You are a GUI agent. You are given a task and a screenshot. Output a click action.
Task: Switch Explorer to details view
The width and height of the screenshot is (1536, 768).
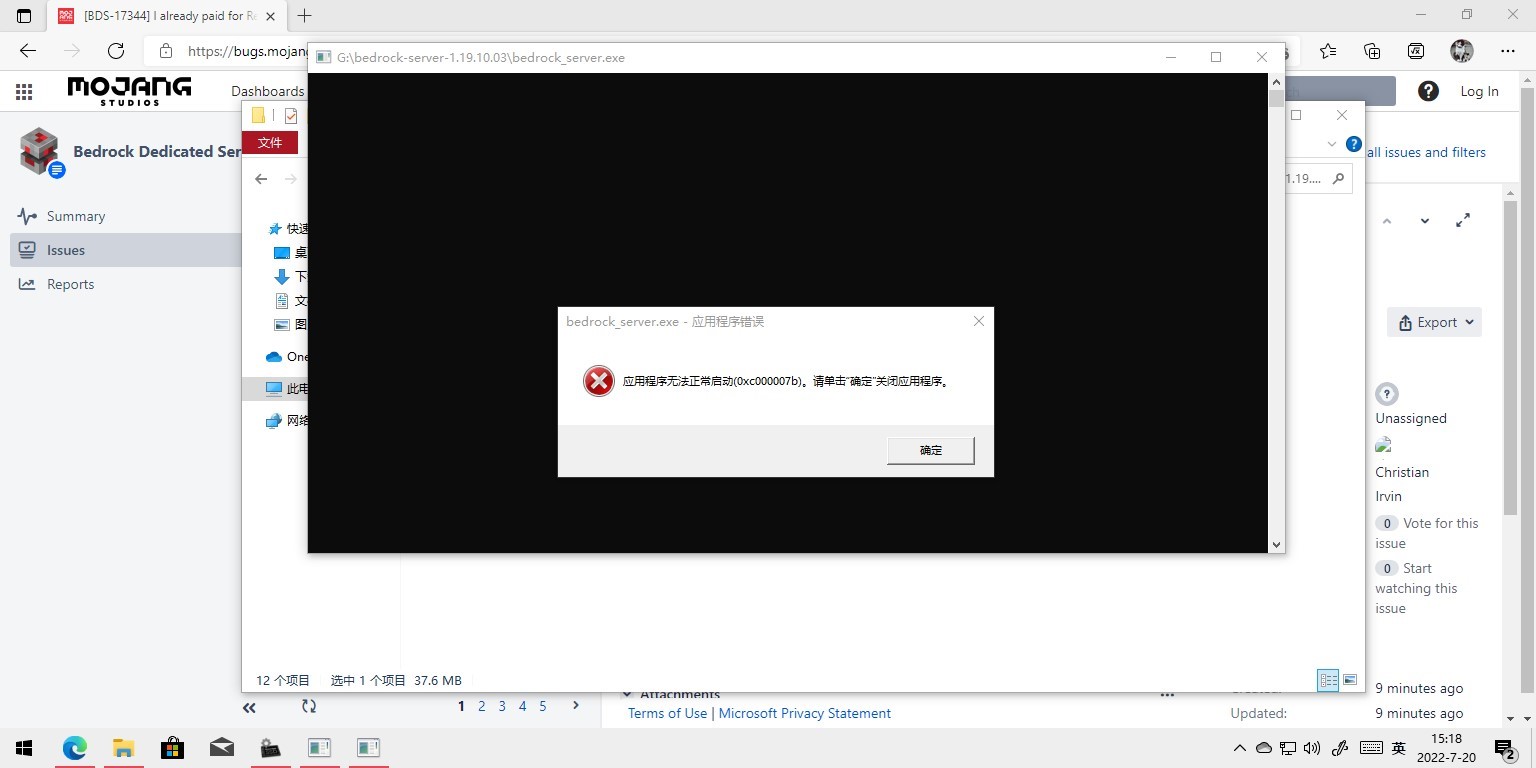[1328, 680]
